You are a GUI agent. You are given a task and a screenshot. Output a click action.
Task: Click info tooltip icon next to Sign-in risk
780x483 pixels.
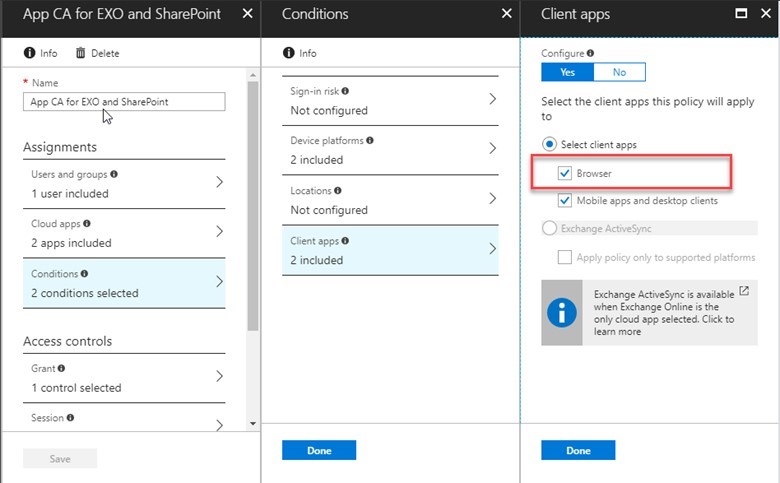tap(345, 91)
